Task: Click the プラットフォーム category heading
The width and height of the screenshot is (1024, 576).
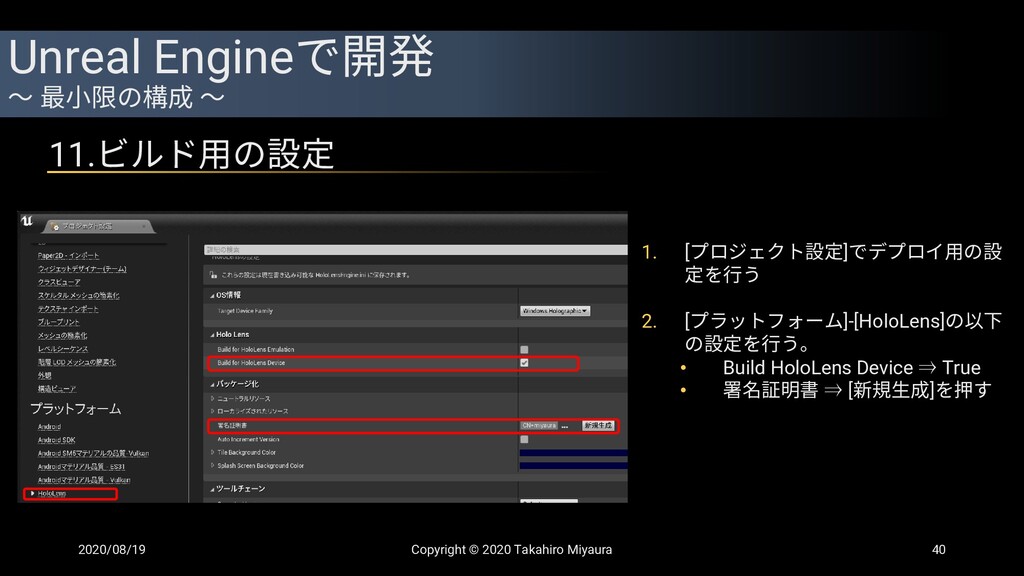Action: click(76, 409)
